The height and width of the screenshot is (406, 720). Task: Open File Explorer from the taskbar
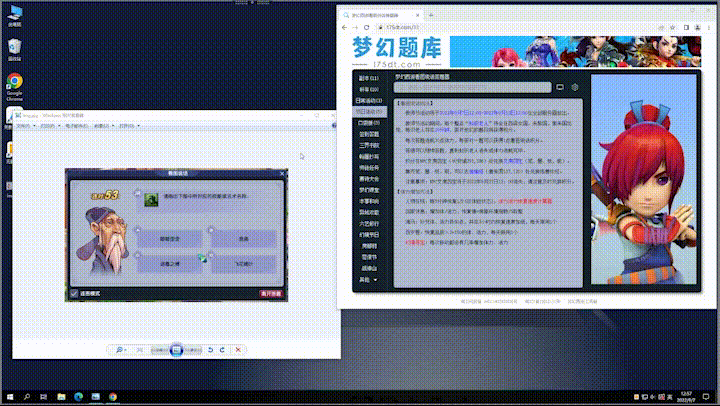point(61,397)
